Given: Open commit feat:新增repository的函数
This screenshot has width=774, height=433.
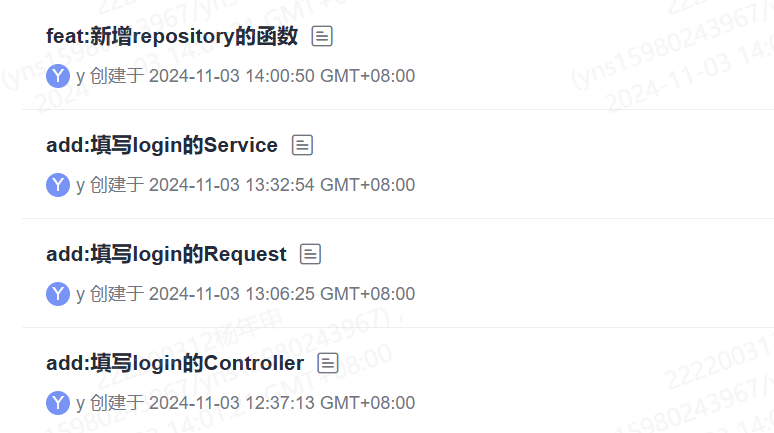Looking at the screenshot, I should point(172,37).
